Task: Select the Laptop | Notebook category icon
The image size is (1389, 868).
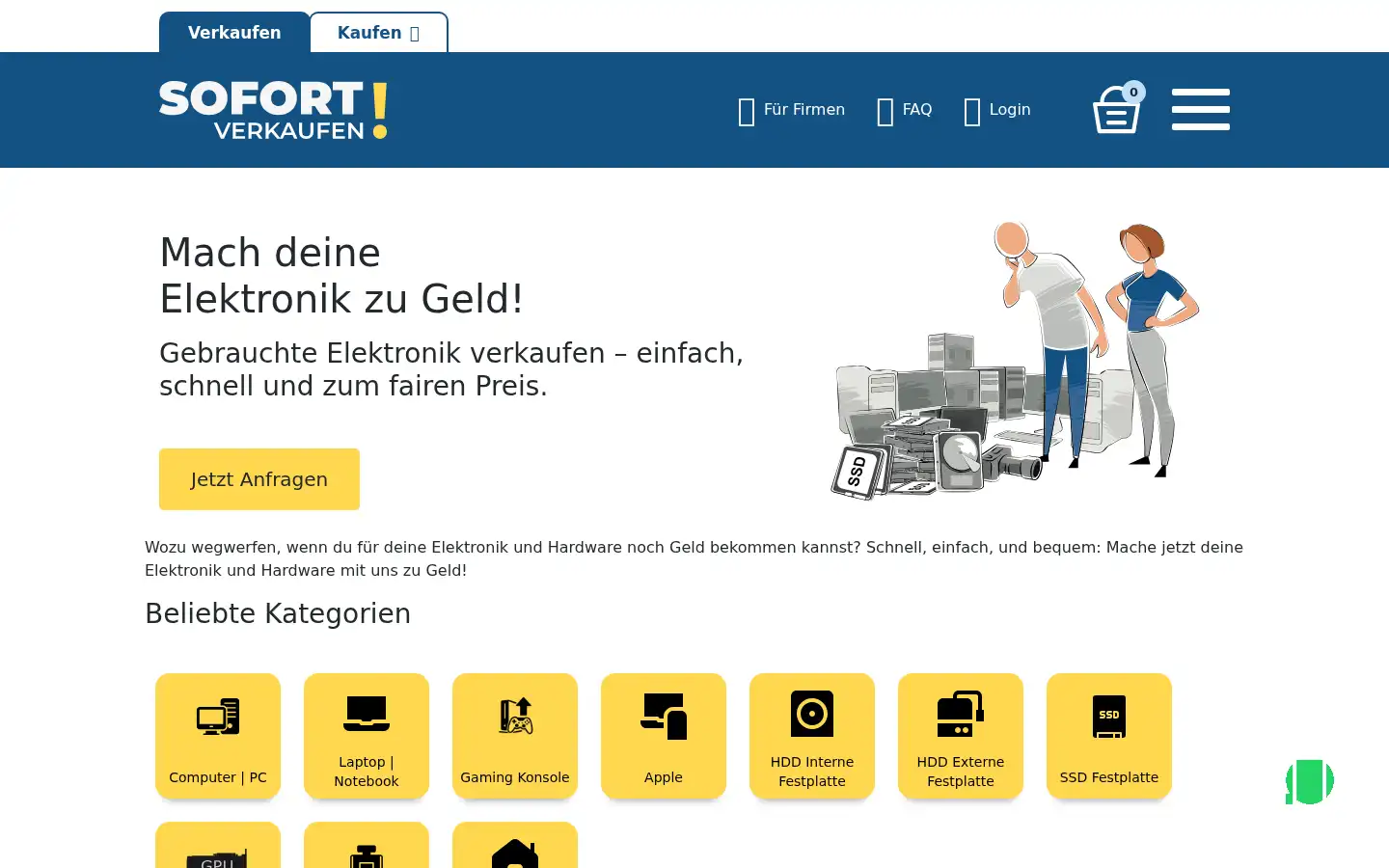Action: (367, 714)
